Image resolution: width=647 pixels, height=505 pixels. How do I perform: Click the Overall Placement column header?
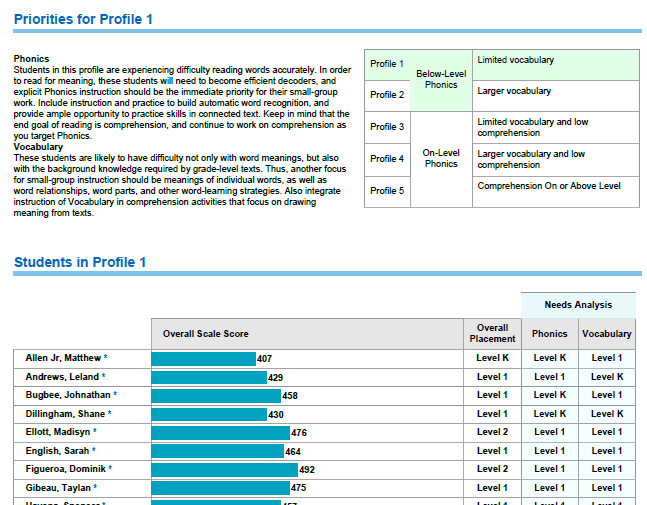click(x=492, y=334)
